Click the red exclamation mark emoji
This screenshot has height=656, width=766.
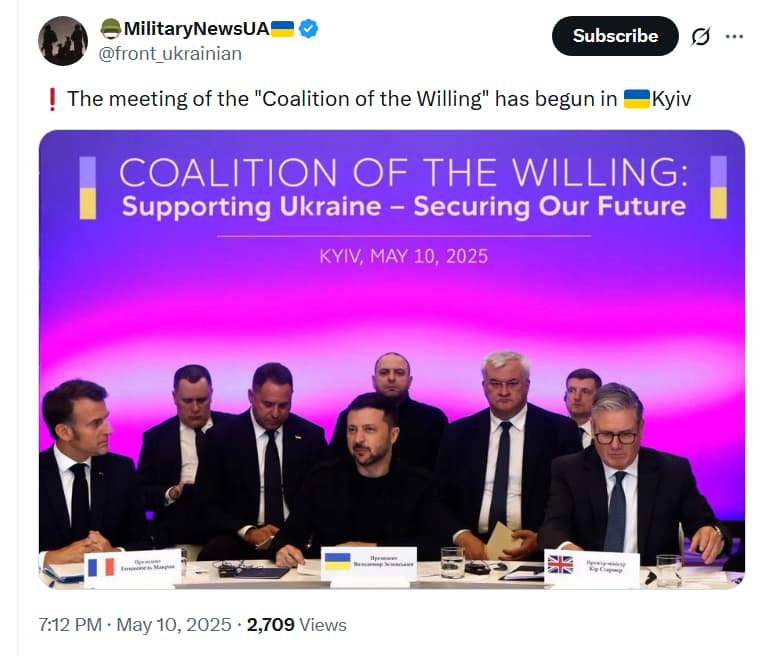(52, 99)
